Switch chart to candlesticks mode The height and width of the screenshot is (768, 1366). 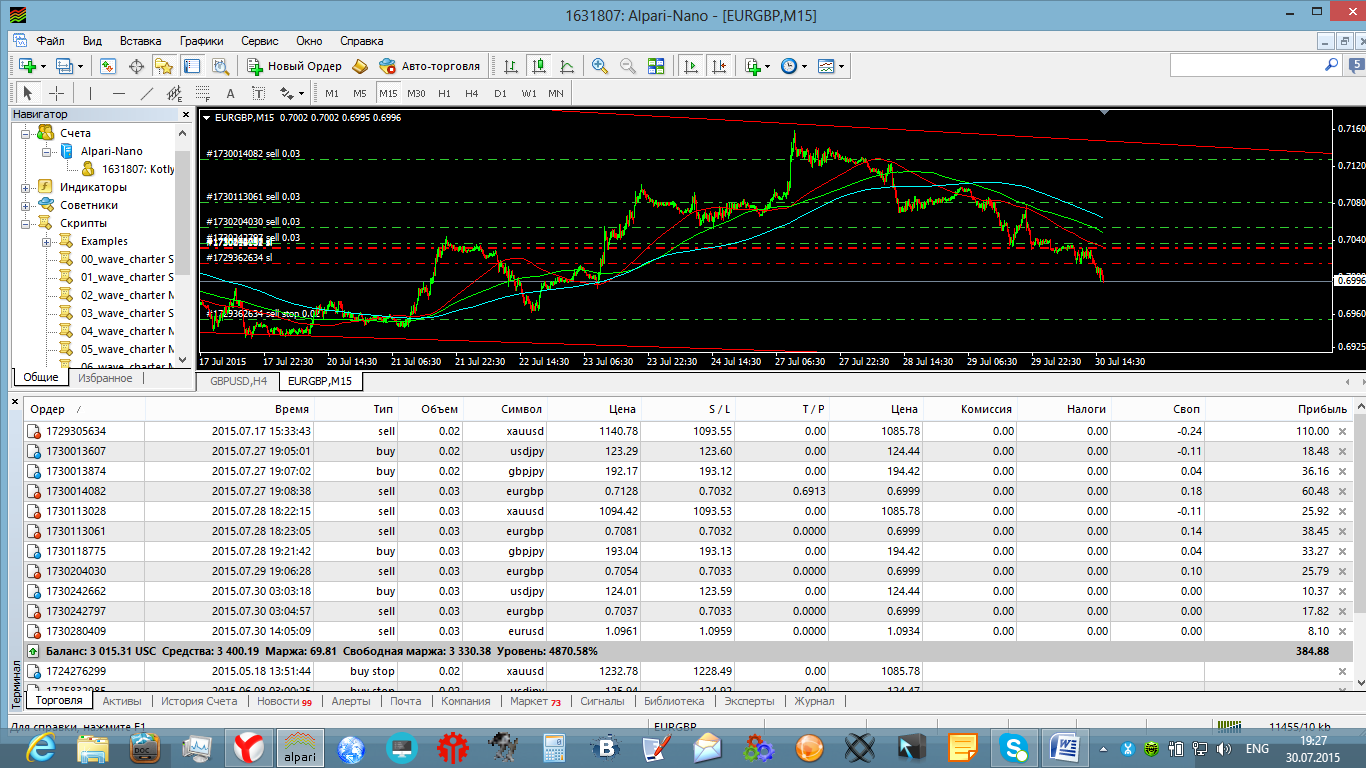coord(539,66)
